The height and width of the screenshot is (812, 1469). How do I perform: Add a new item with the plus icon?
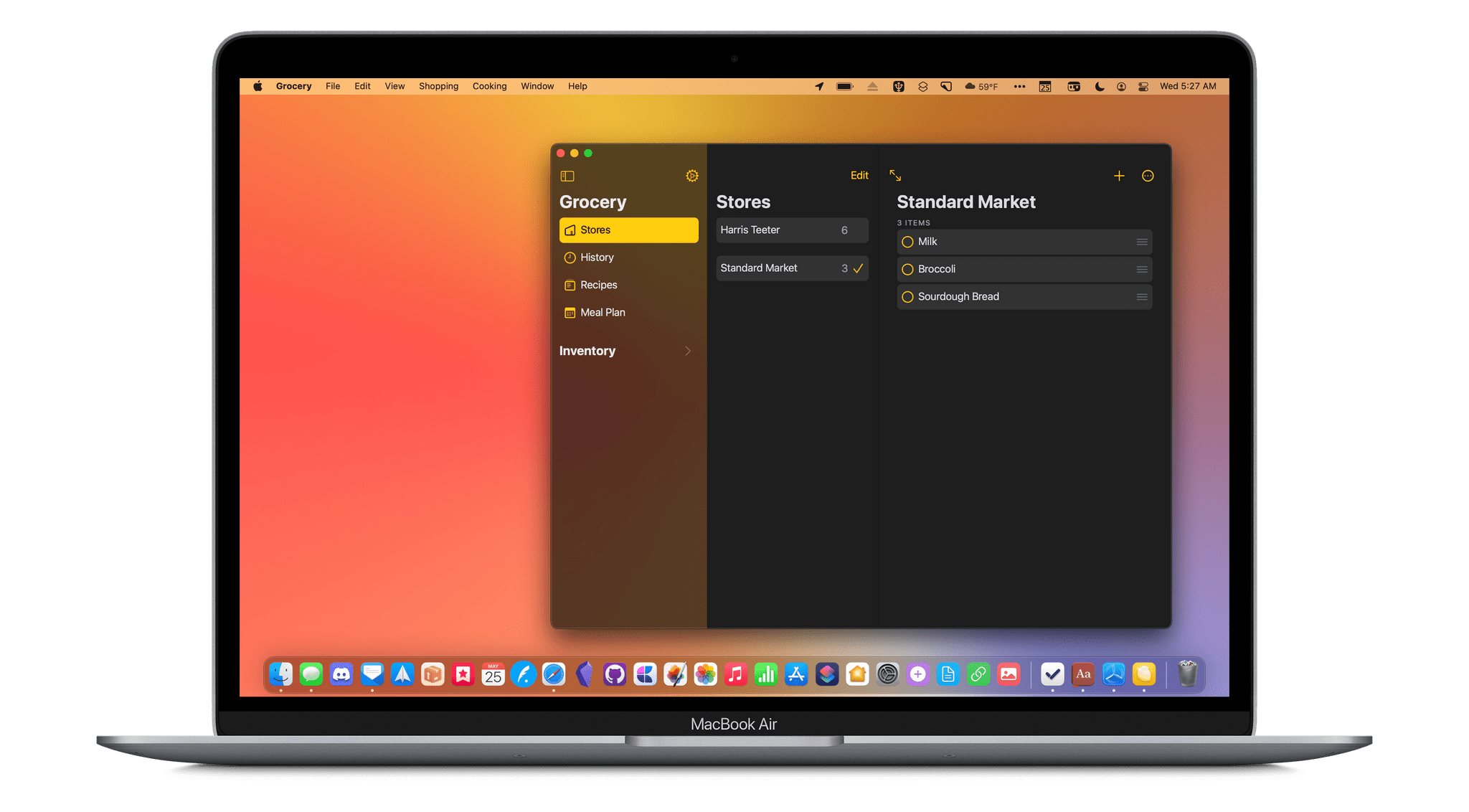pos(1119,176)
